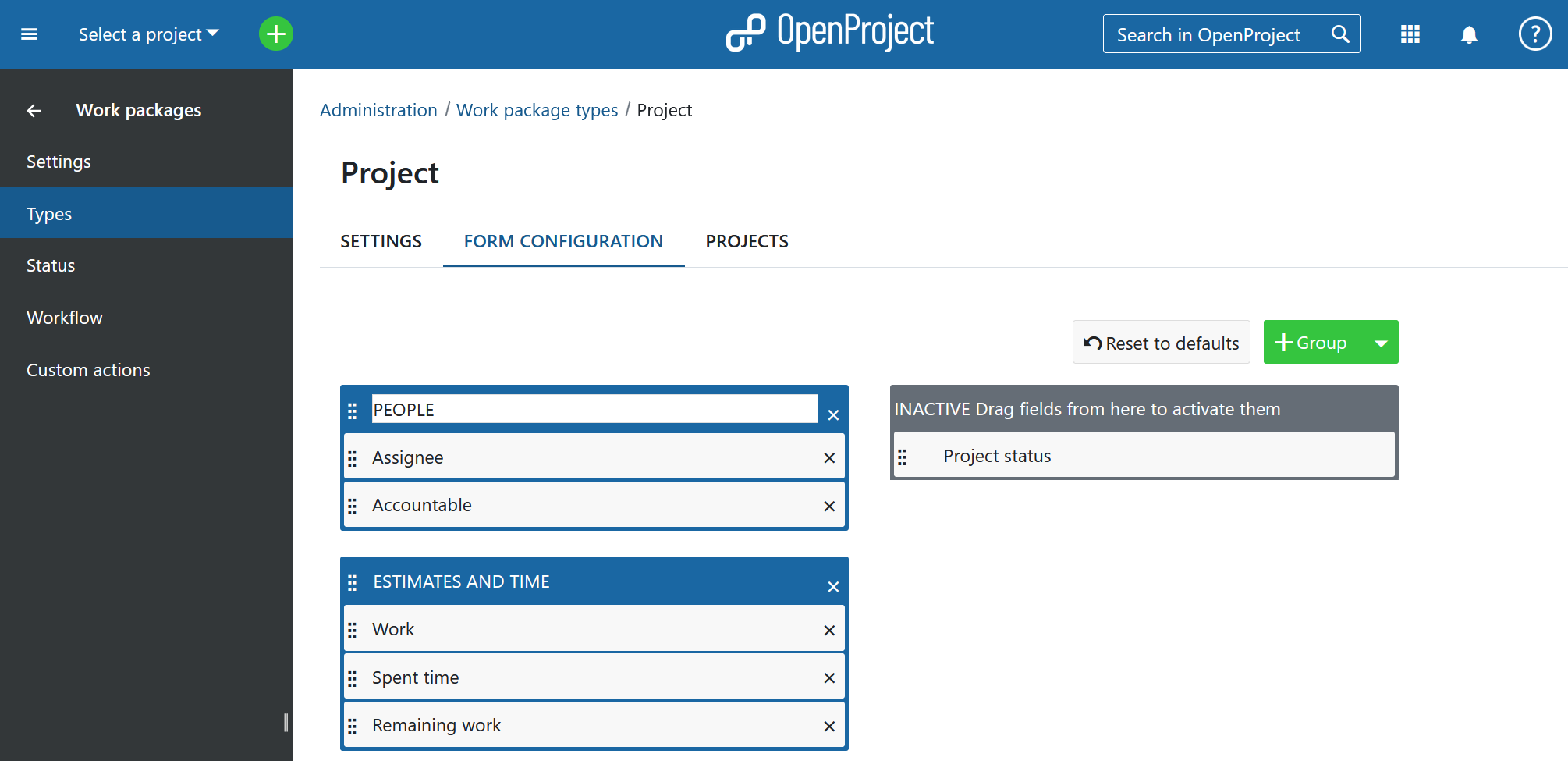Viewport: 1568px width, 761px height.
Task: Delete the Estimates and Time group
Action: point(833,587)
